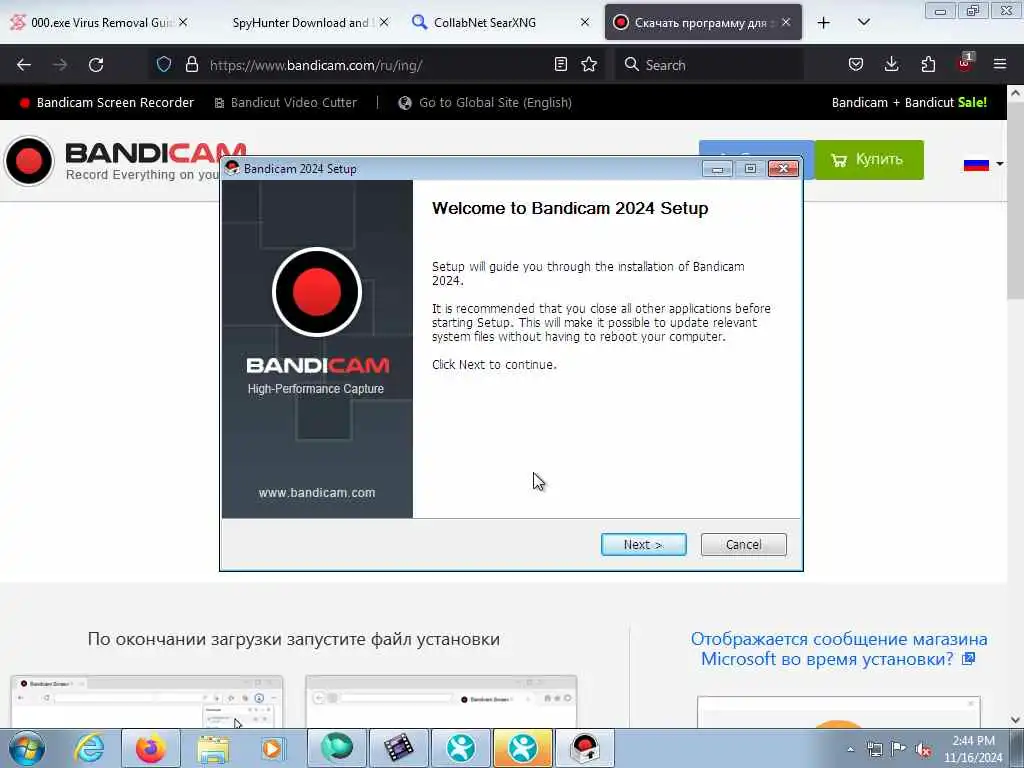Open the Microsoft store message help link
The image size is (1024, 768).
pyautogui.click(x=839, y=648)
